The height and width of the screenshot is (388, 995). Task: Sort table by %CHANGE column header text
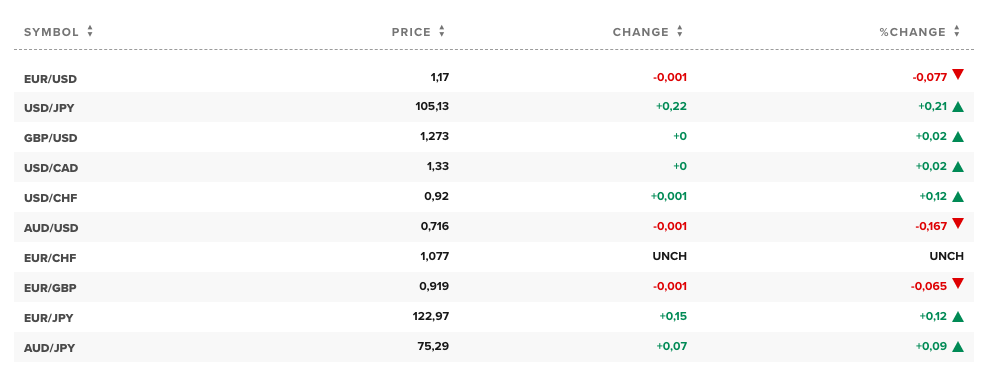pyautogui.click(x=913, y=32)
